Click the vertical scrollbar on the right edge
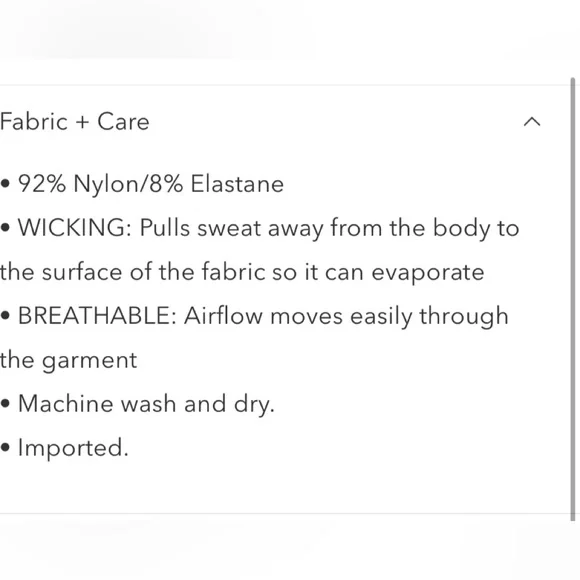580x580 pixels. [573, 299]
